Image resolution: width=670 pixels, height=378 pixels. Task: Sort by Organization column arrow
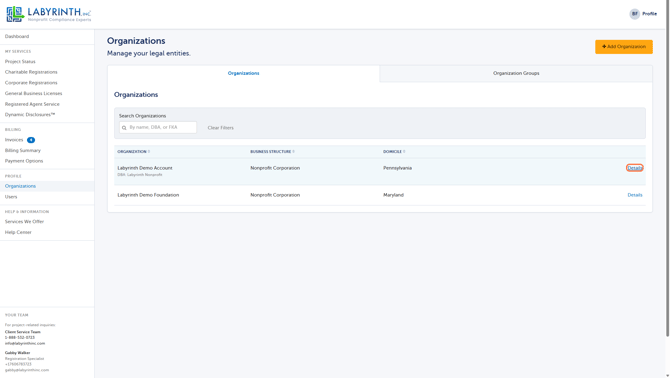click(x=149, y=152)
